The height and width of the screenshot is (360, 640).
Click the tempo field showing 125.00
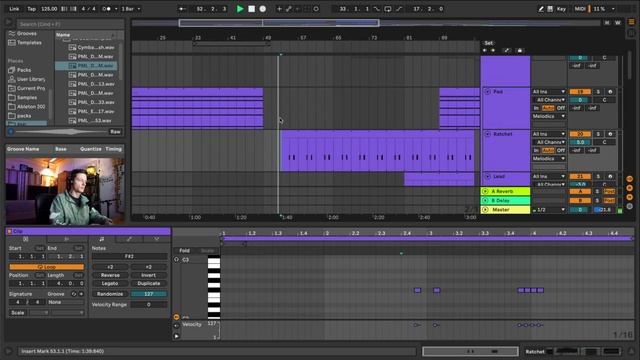coord(49,9)
